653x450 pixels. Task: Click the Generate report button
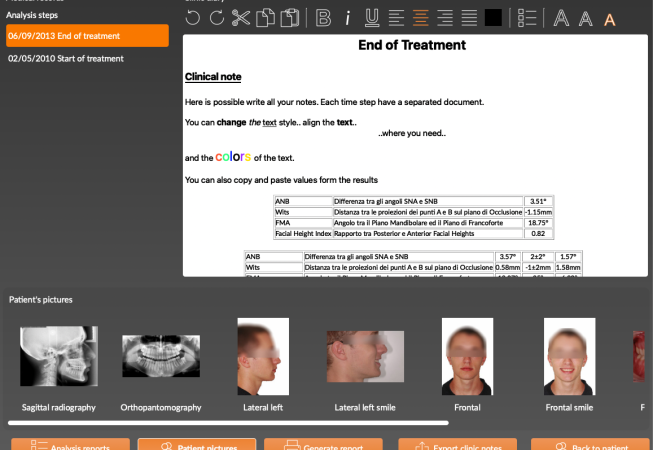tap(323, 445)
